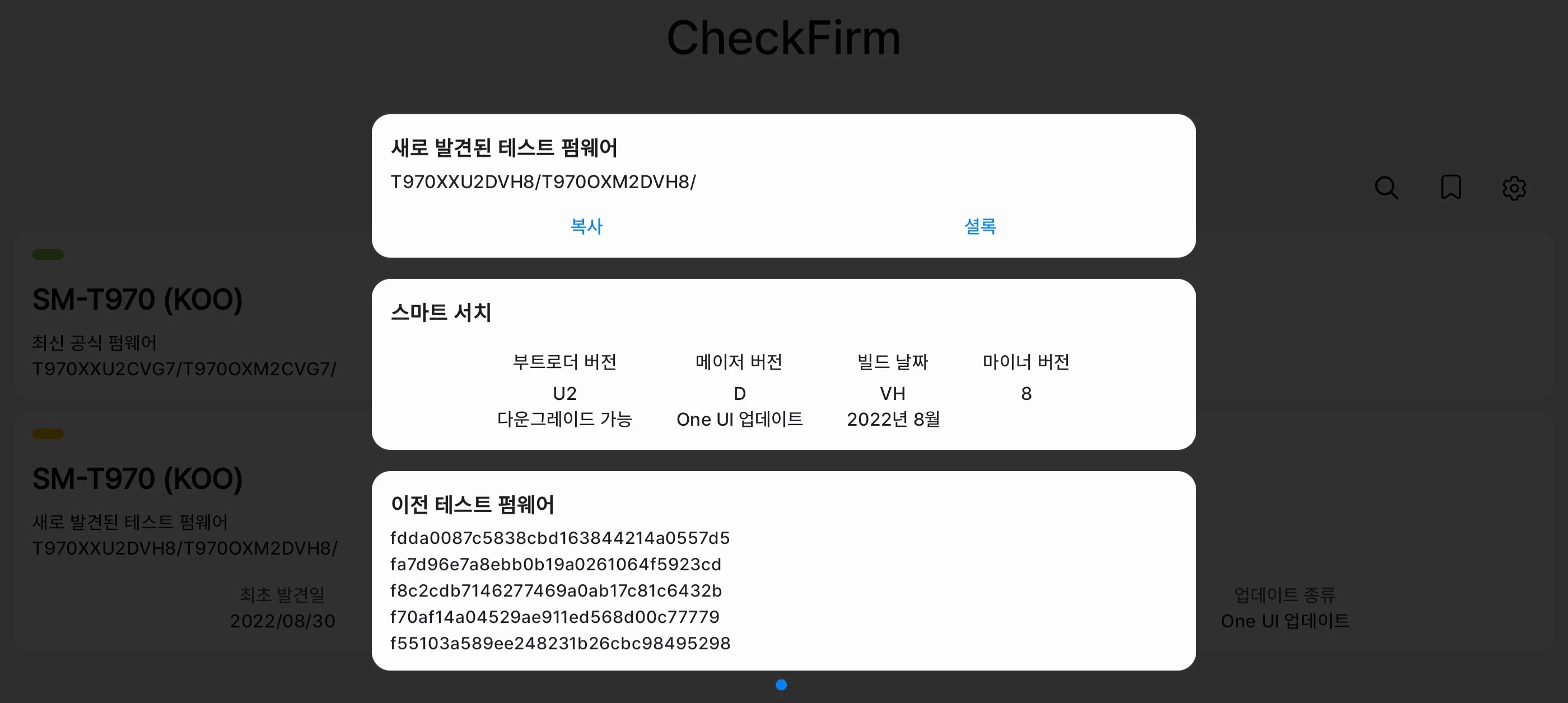This screenshot has height=703, width=1568.
Task: Click hash fa7d96e7a8ebb0b19a0261064f5923cd
Action: [x=555, y=564]
